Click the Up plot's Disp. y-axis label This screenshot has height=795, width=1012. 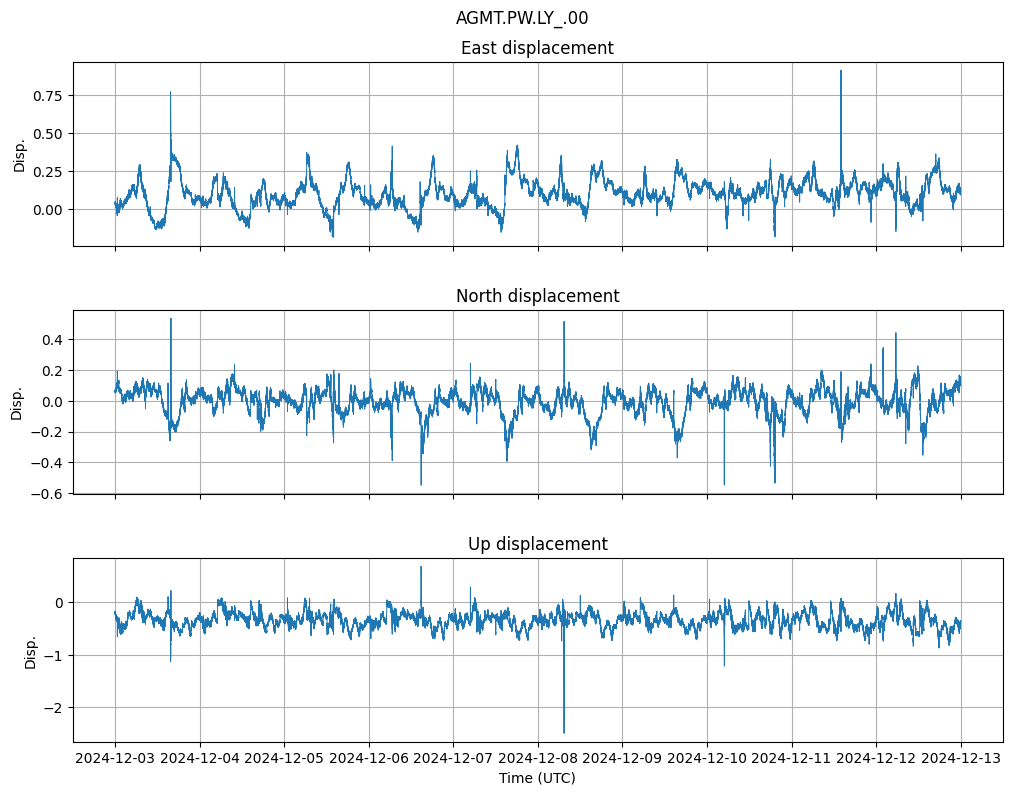(31, 650)
